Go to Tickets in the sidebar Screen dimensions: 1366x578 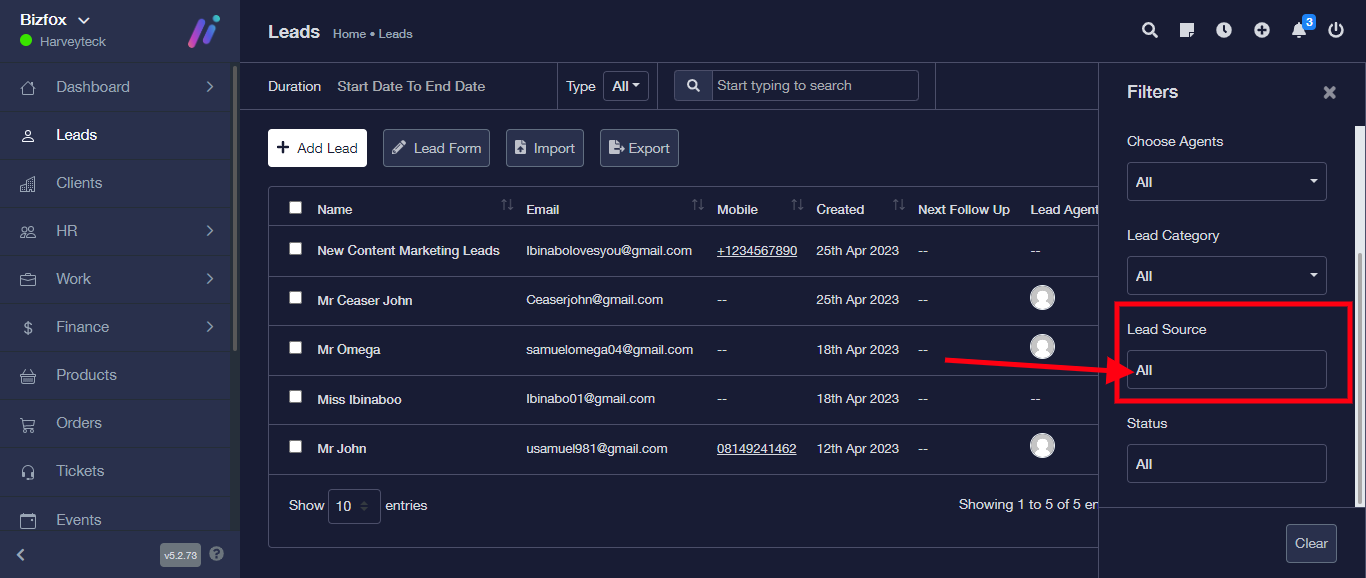coord(80,471)
